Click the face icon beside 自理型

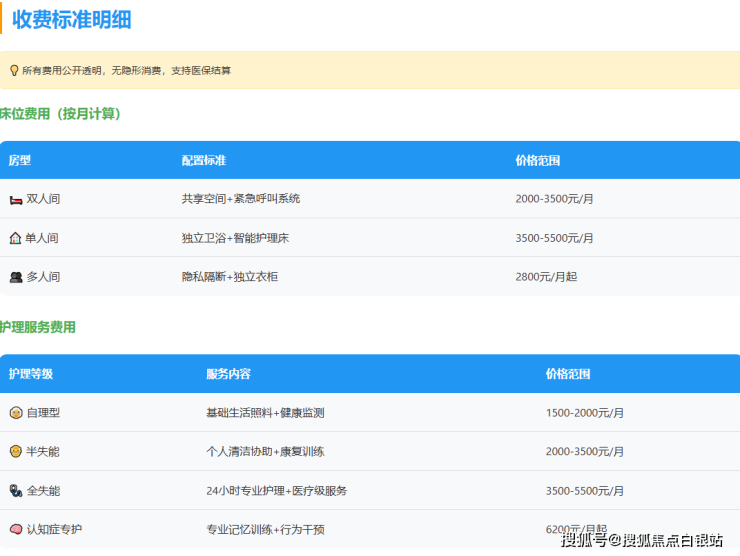click(16, 413)
